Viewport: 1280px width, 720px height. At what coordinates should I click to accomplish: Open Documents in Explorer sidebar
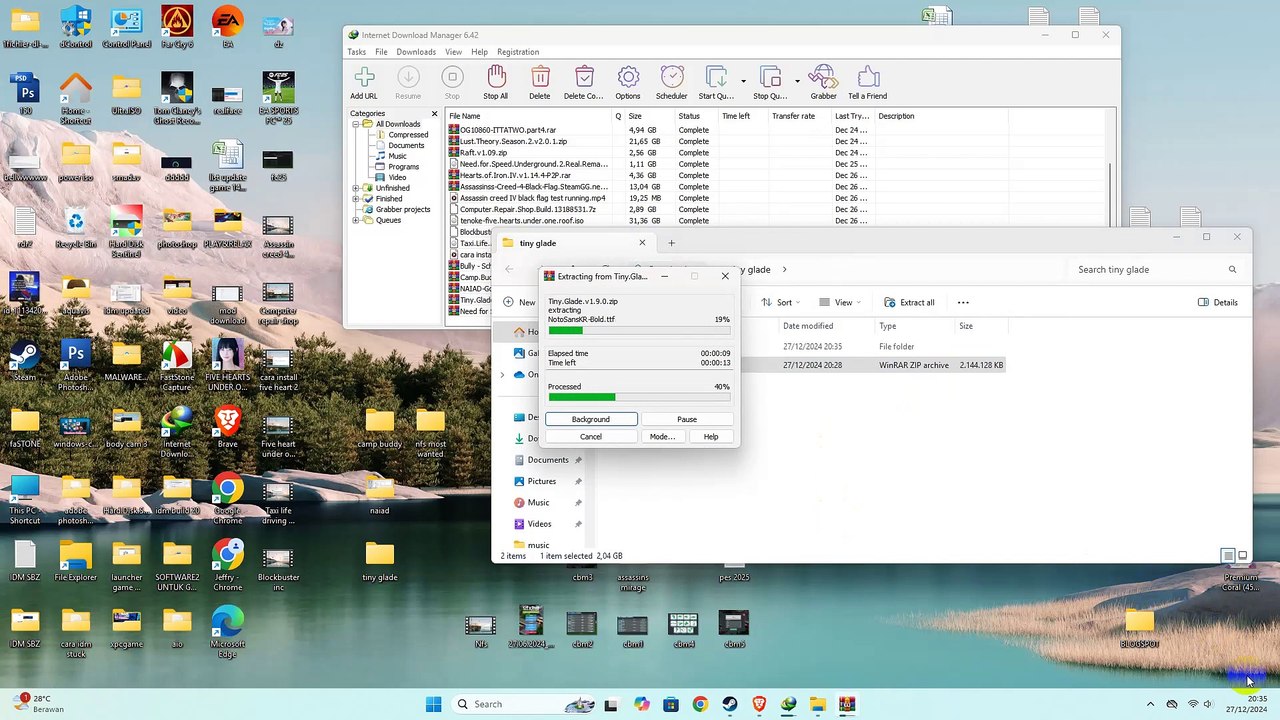click(547, 460)
